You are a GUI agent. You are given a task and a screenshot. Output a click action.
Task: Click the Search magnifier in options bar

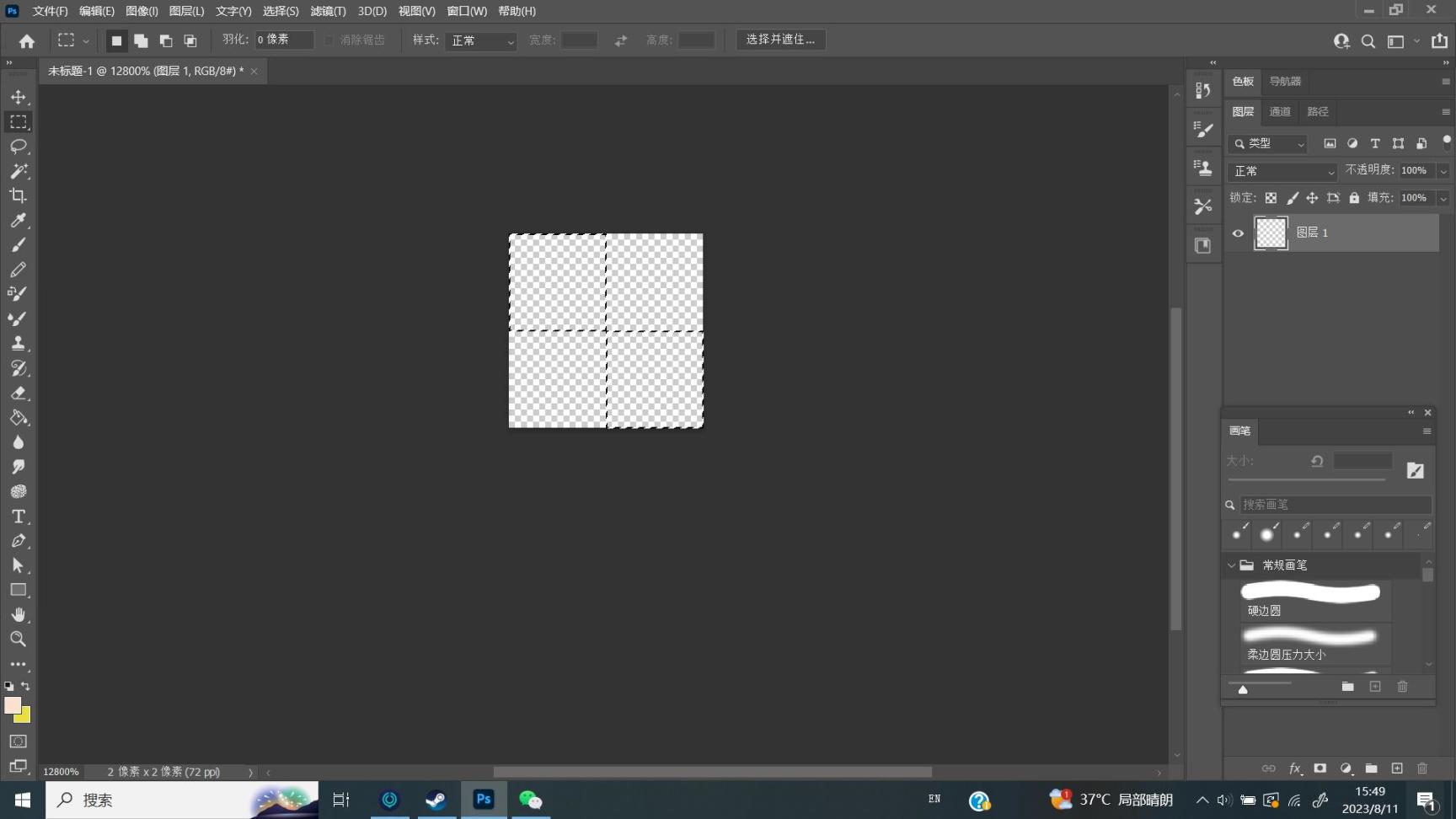[1368, 40]
